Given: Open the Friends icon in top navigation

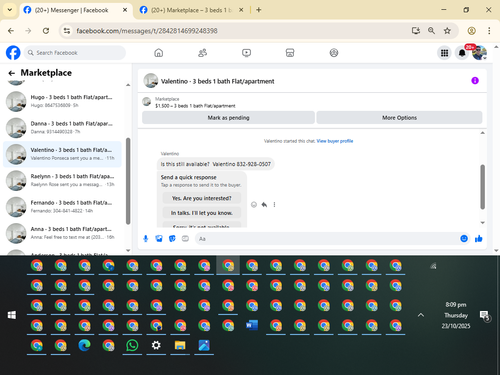Looking at the screenshot, I should [x=202, y=53].
